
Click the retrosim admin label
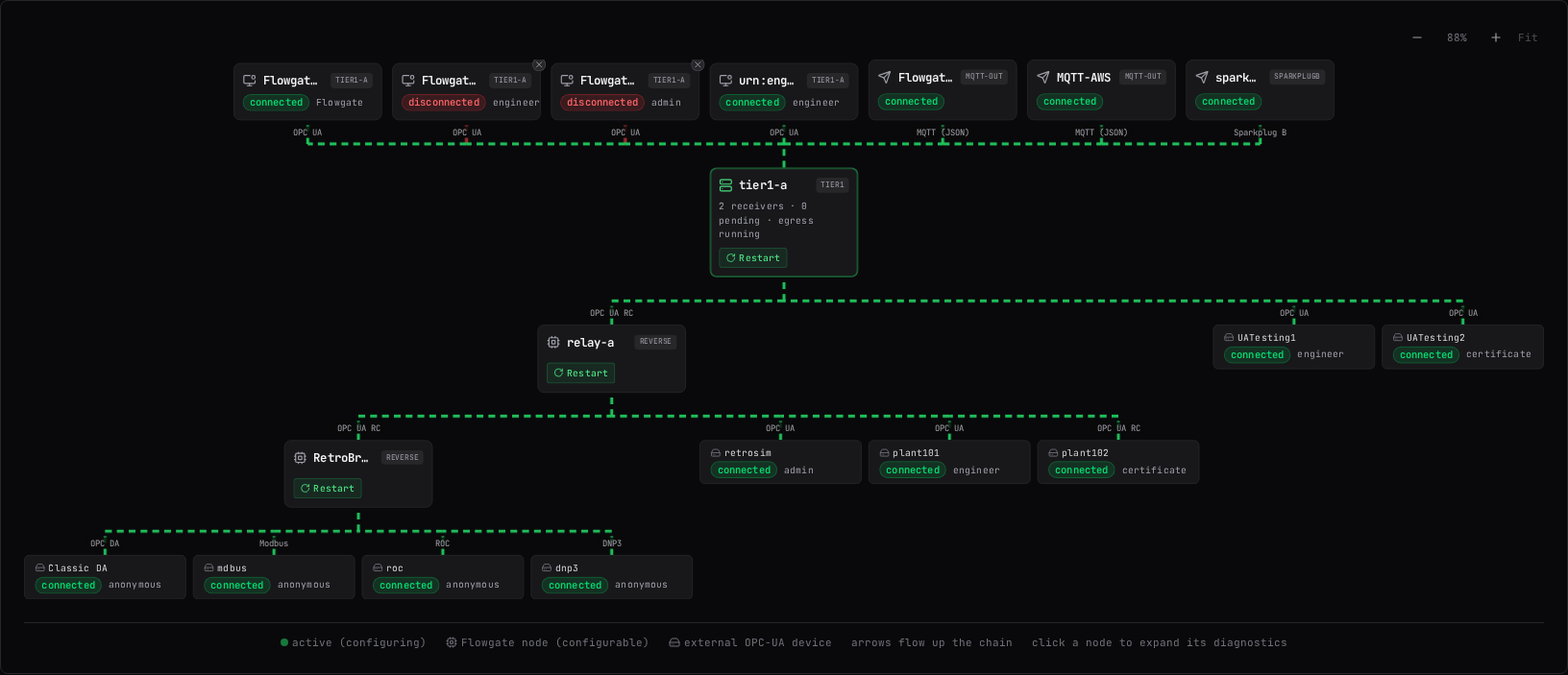(x=798, y=470)
